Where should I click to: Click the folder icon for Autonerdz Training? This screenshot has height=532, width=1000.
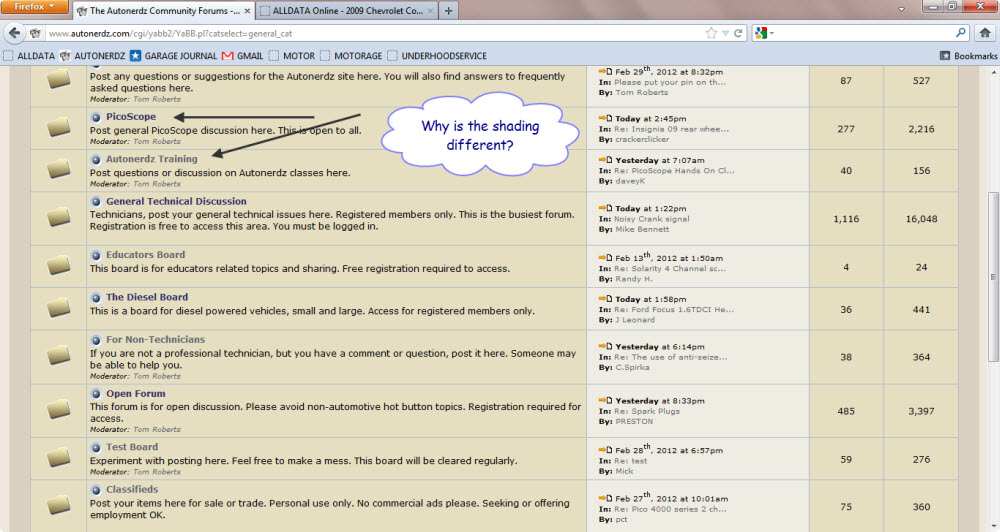point(58,168)
